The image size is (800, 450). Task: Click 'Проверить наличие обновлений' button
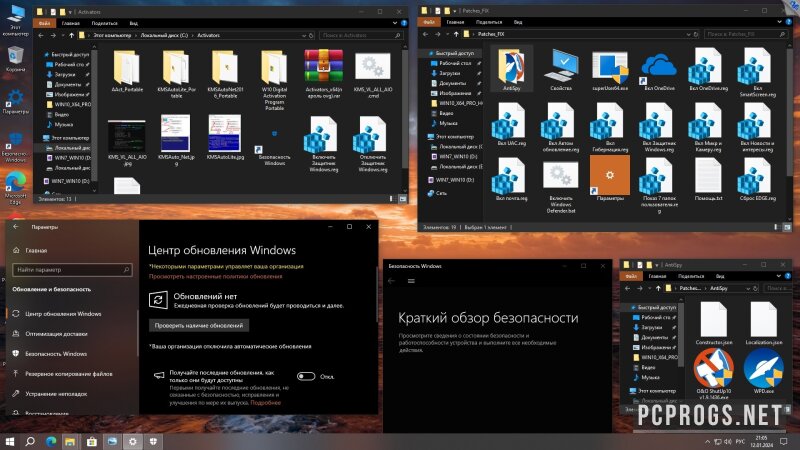click(x=199, y=325)
